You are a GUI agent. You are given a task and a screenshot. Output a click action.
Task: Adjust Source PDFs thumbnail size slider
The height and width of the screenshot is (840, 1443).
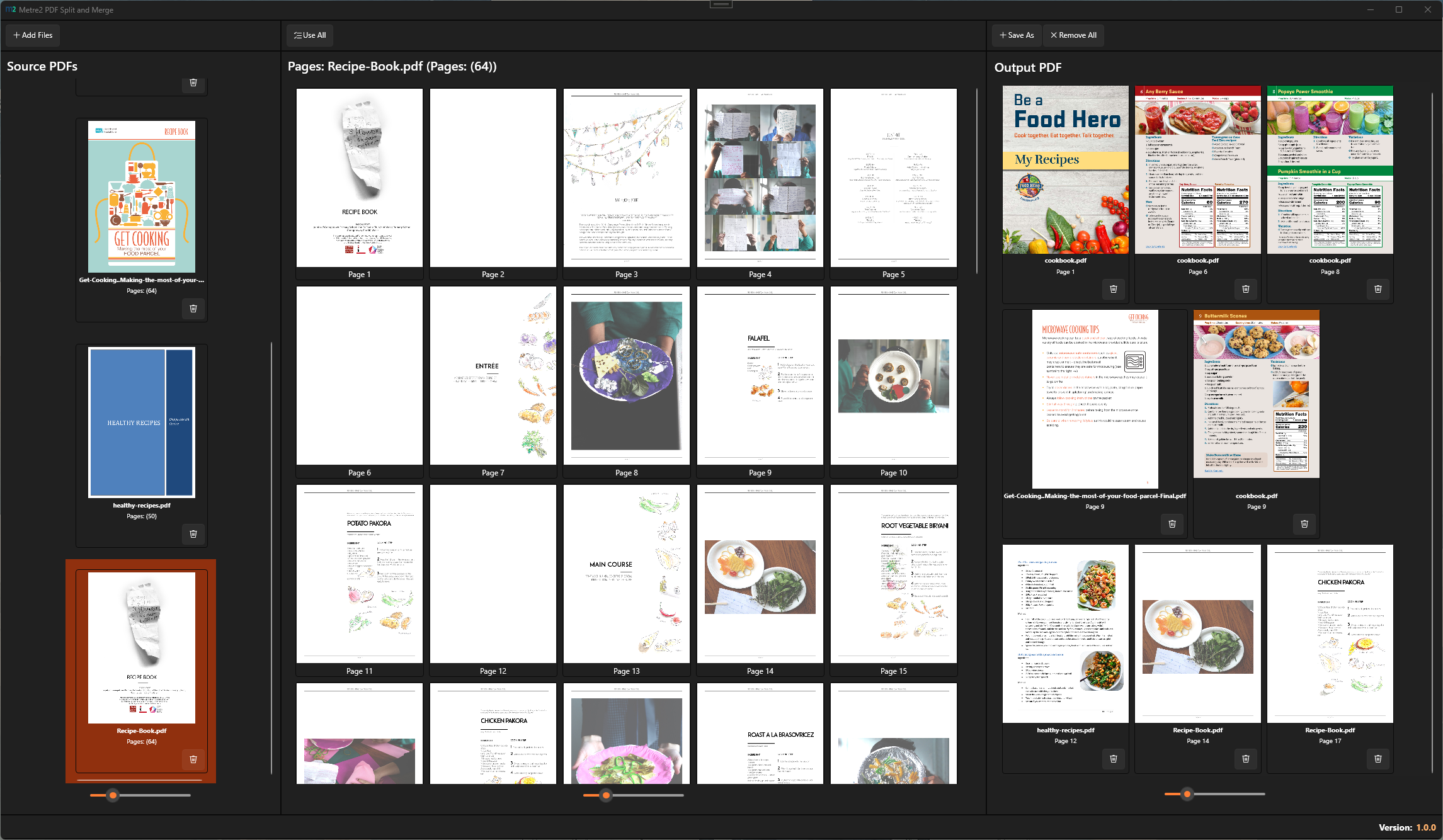[x=113, y=795]
